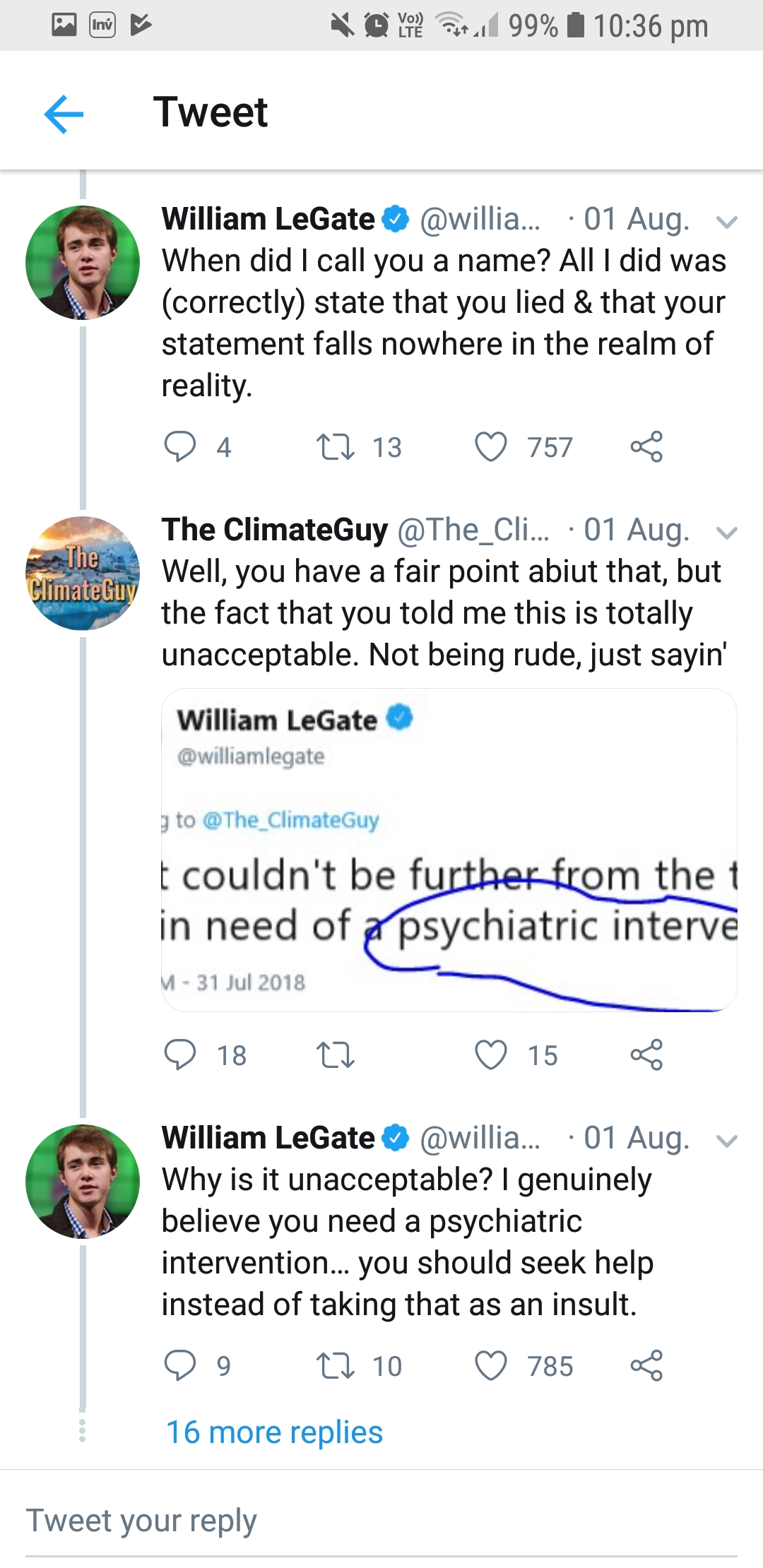Viewport: 763px width, 1568px height.
Task: Share the tweet with 757 likes
Action: (646, 446)
